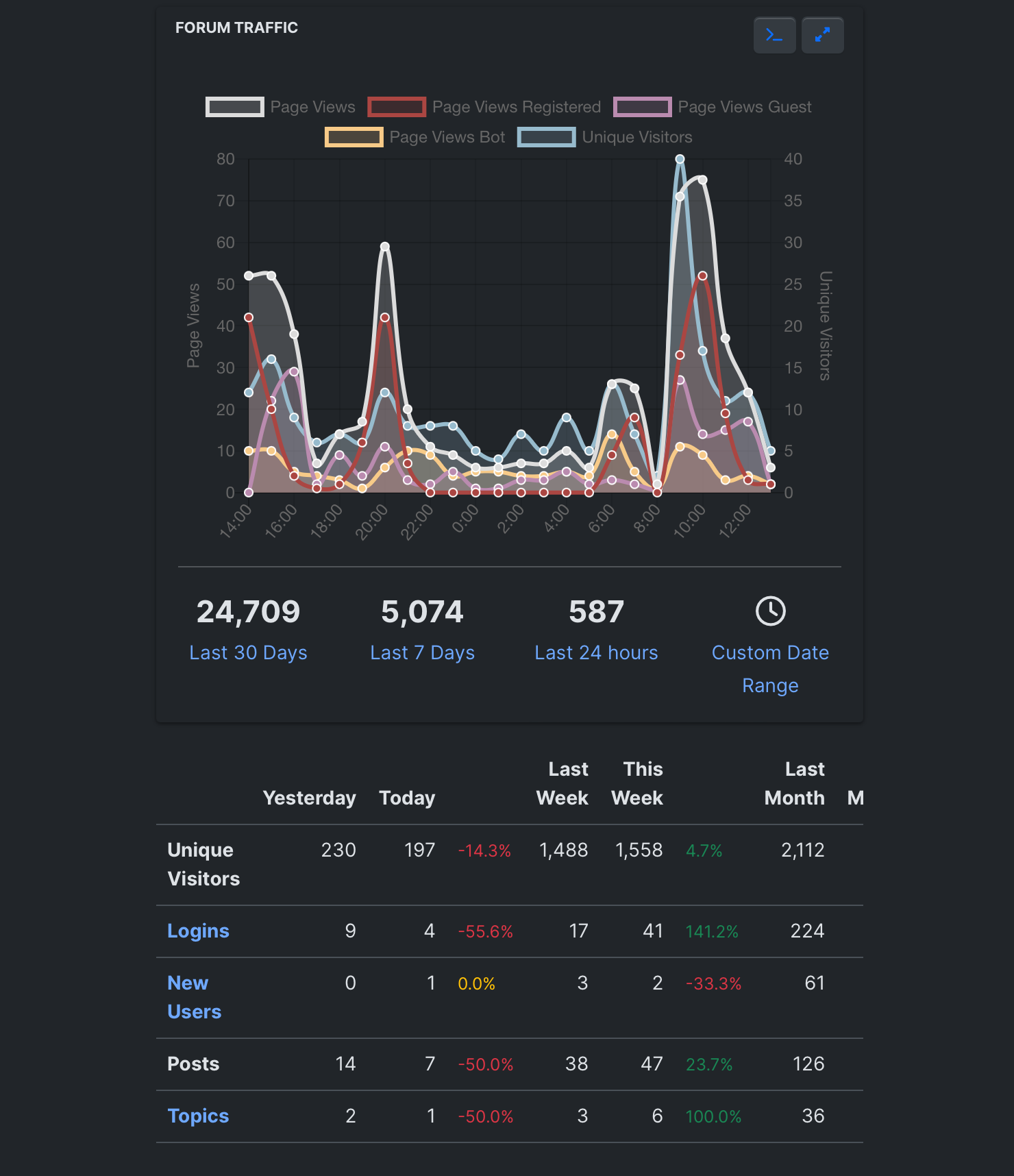Viewport: 1014px width, 1176px height.
Task: Hide the Page Views Bot series label
Action: tap(447, 137)
